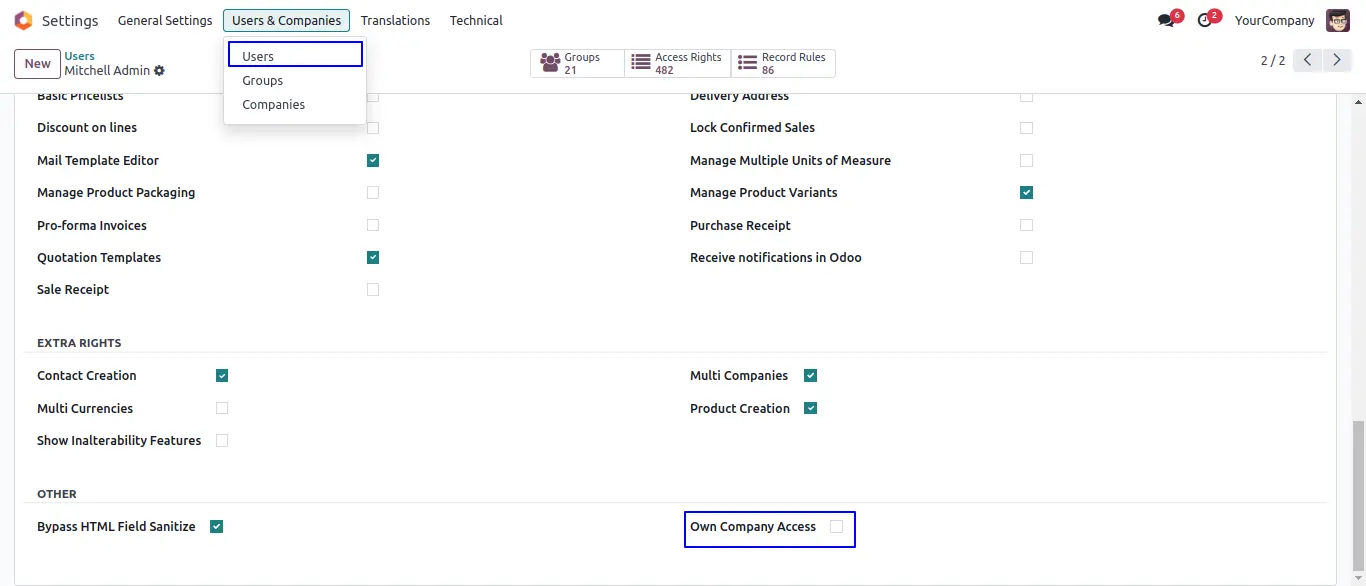Collapse the Users & Companies dropdown menu
The width and height of the screenshot is (1366, 586).
pos(286,21)
